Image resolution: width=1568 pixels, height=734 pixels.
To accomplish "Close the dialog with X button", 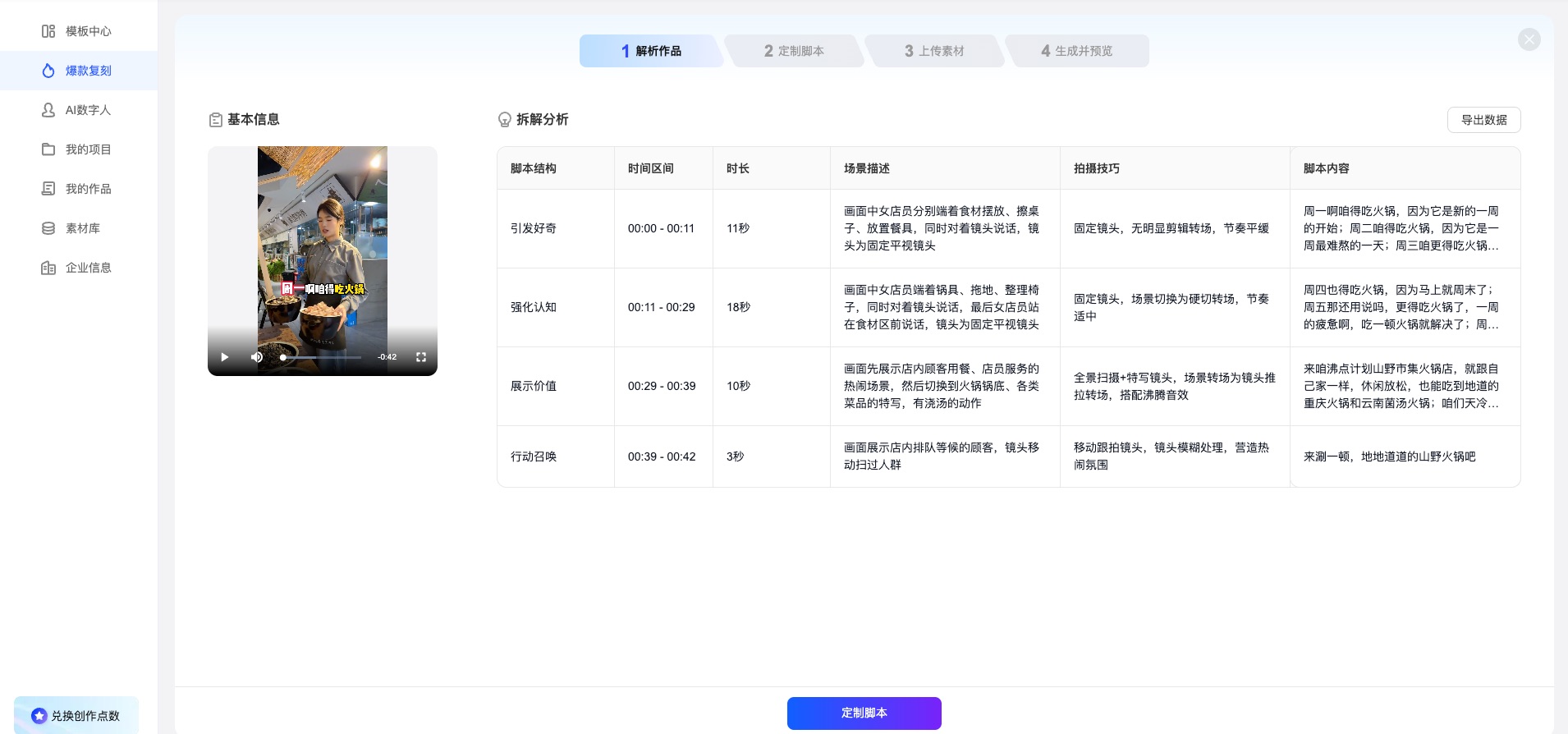I will [1529, 39].
